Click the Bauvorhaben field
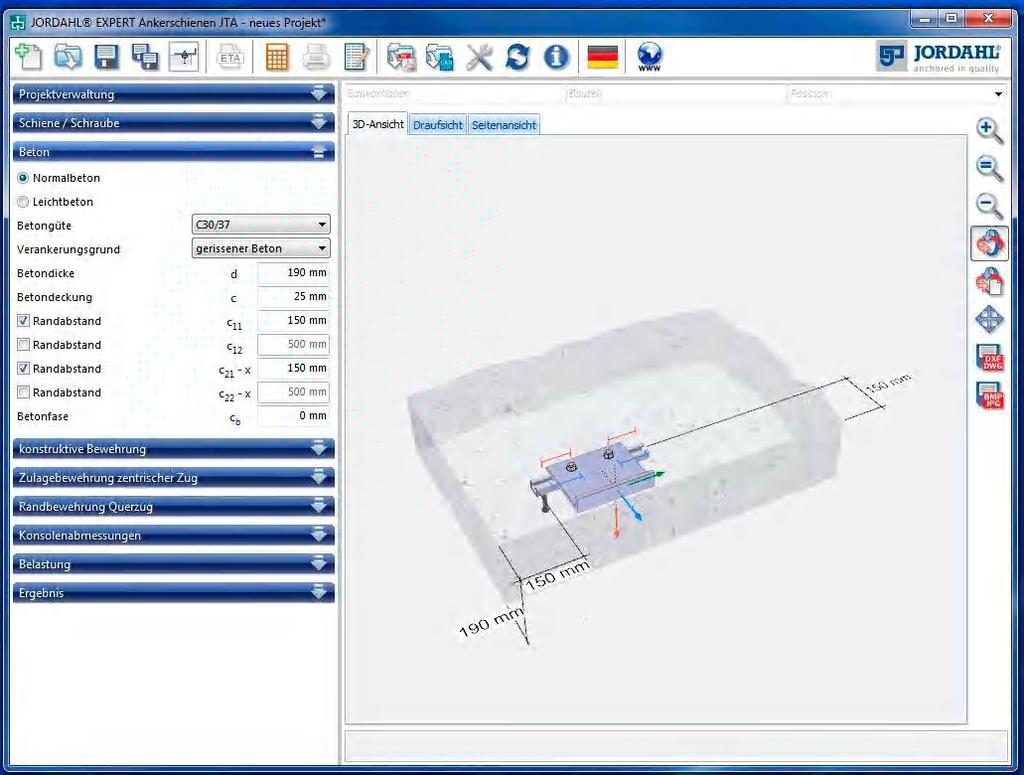The height and width of the screenshot is (775, 1024). [453, 94]
